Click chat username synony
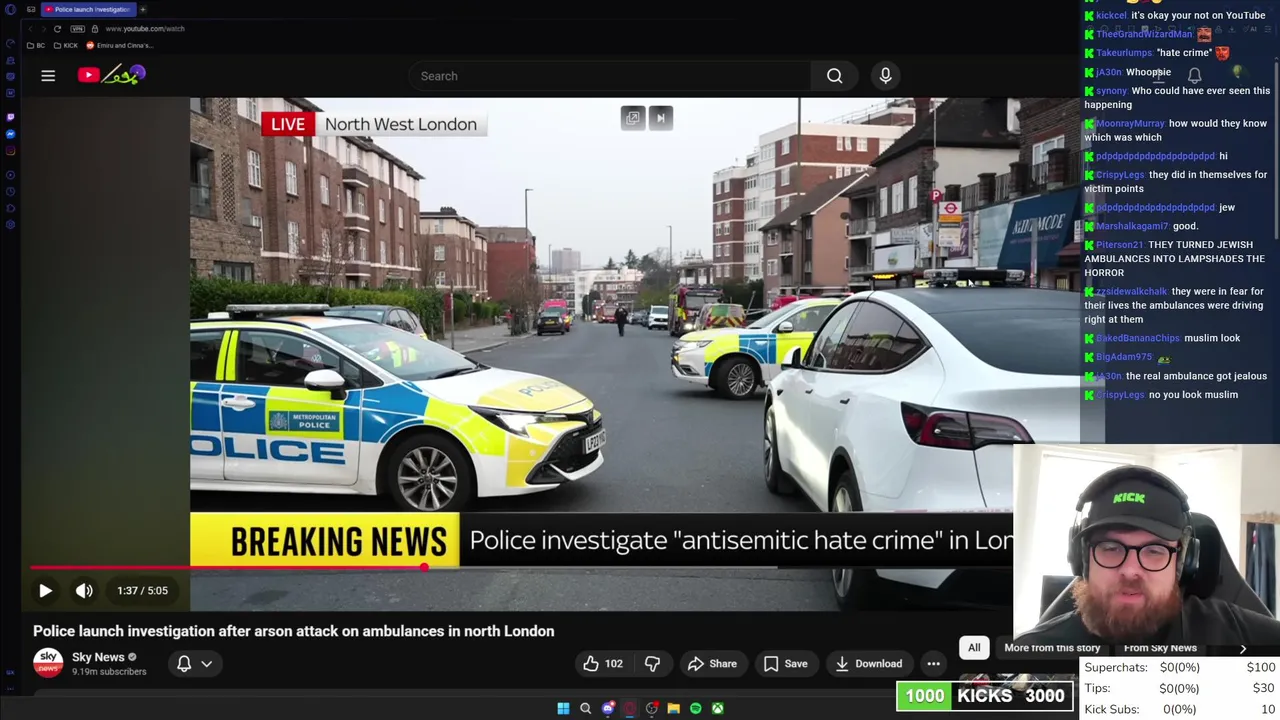Screen dimensions: 1280x720 pos(1111,91)
